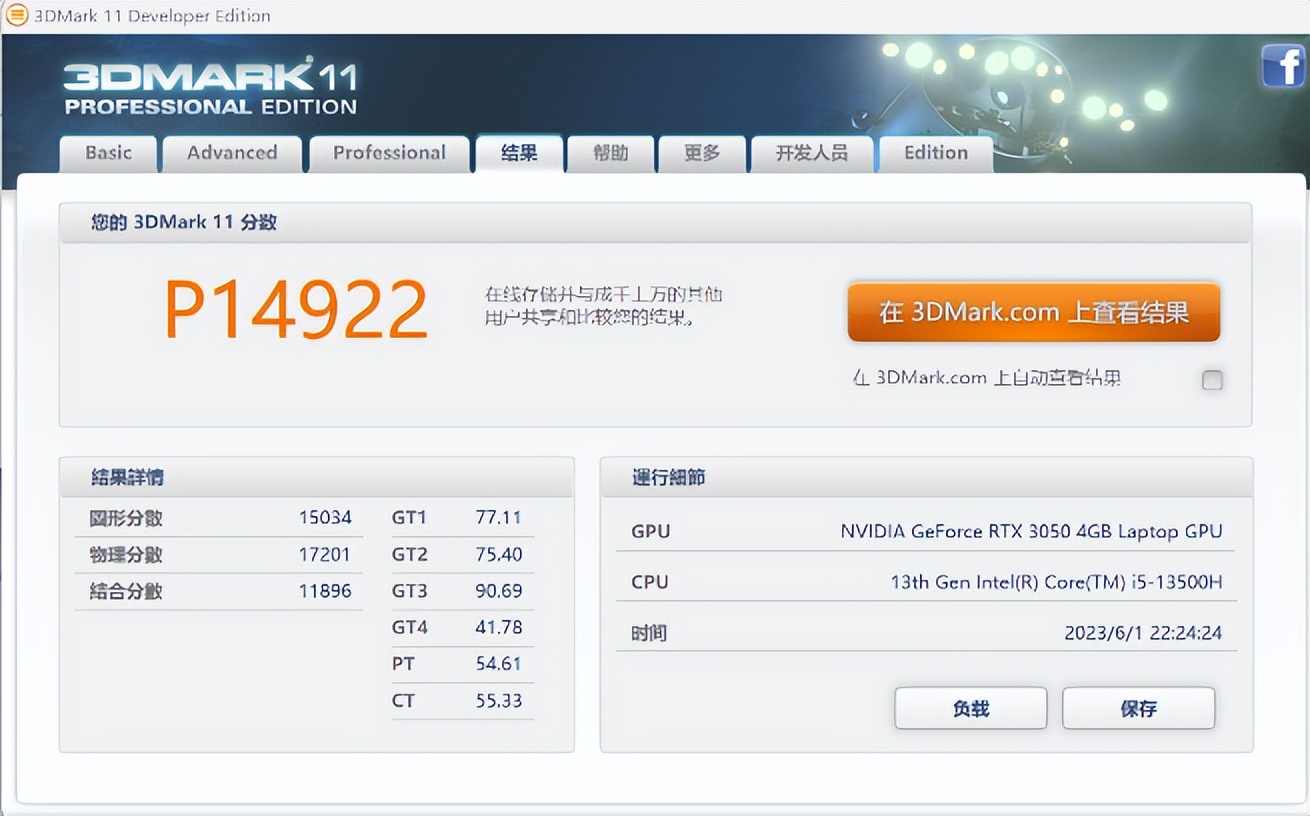The height and width of the screenshot is (816, 1310).
Task: Switch to the Basic tab
Action: (x=107, y=153)
